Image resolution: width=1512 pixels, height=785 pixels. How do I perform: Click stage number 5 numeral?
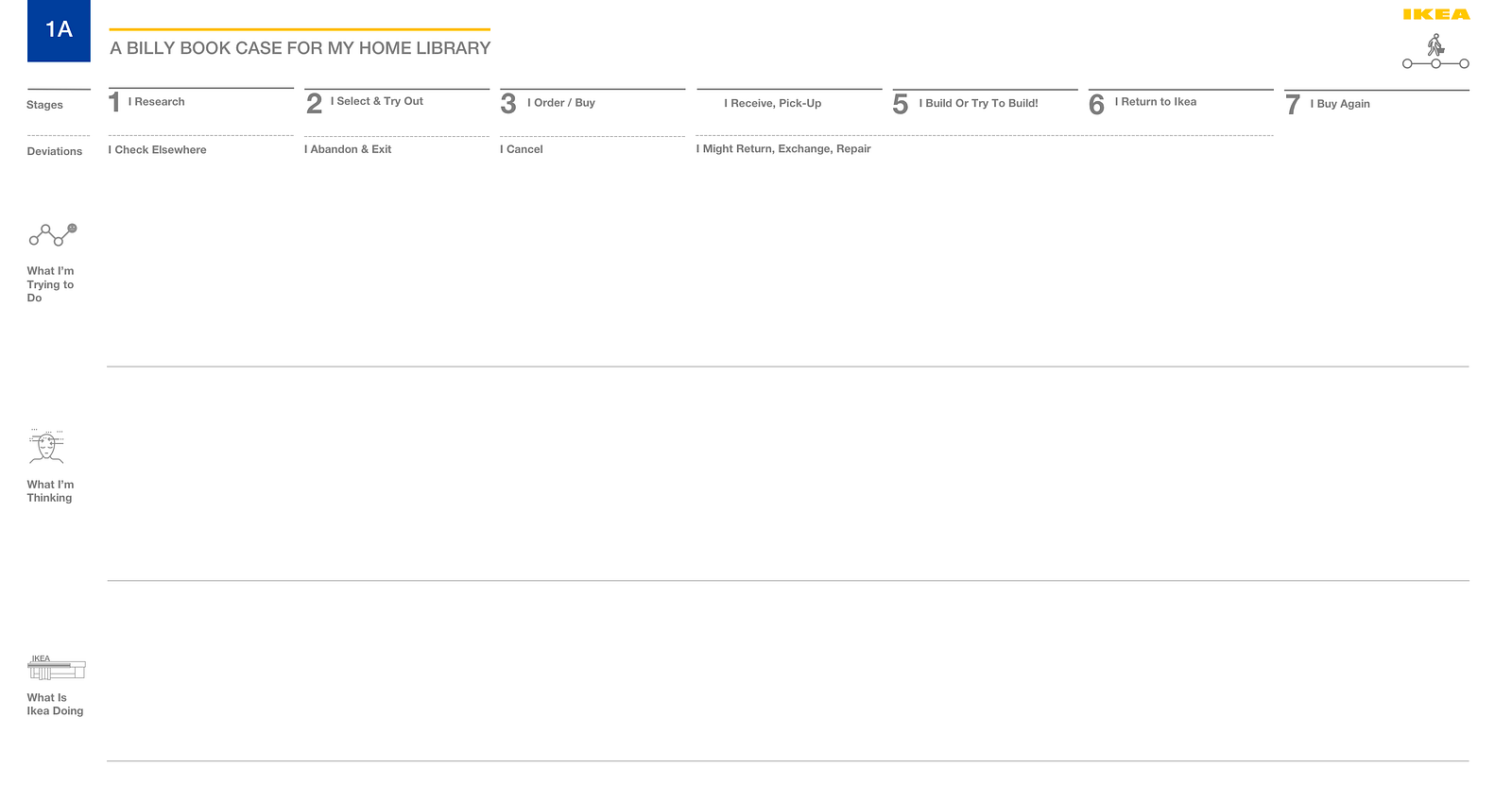tap(900, 104)
